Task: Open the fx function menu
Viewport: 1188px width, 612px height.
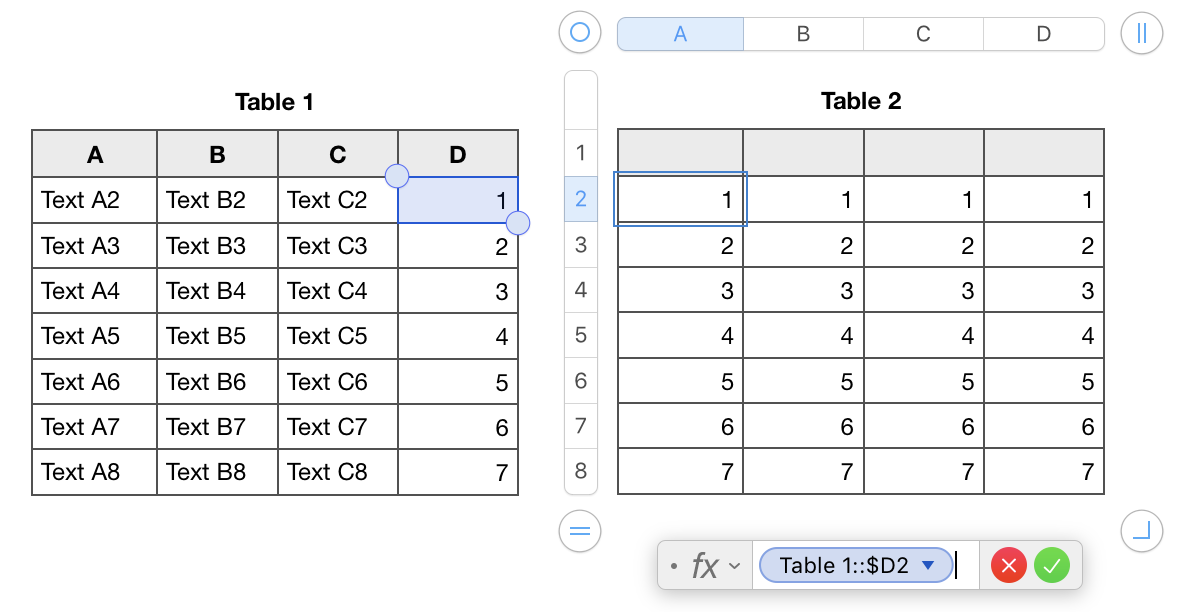Action: click(715, 566)
